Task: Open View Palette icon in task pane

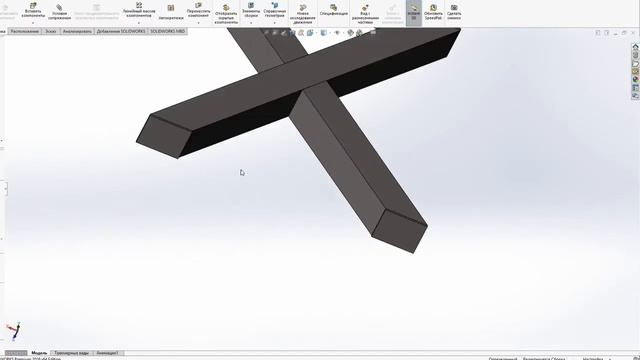Action: pyautogui.click(x=635, y=71)
